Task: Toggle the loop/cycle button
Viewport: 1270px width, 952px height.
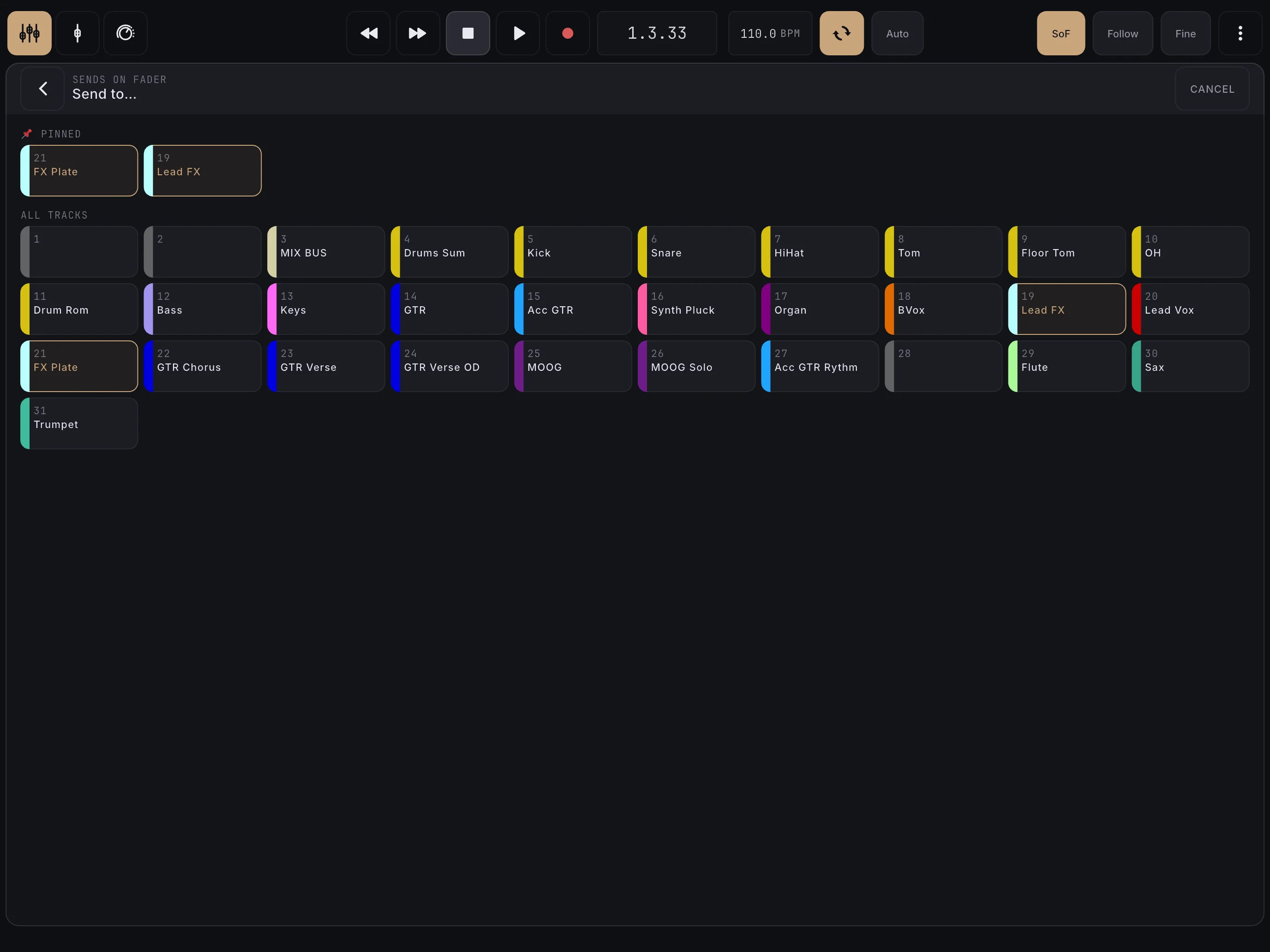Action: tap(842, 33)
